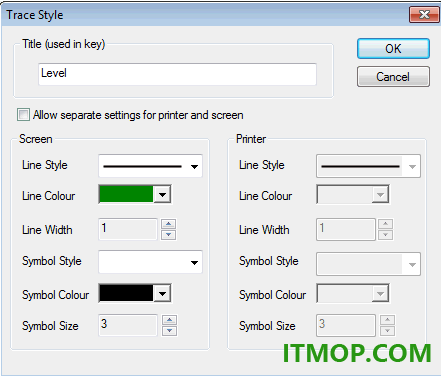The height and width of the screenshot is (376, 441).
Task: Open the Printer Symbol Style dropdown
Action: tap(368, 264)
